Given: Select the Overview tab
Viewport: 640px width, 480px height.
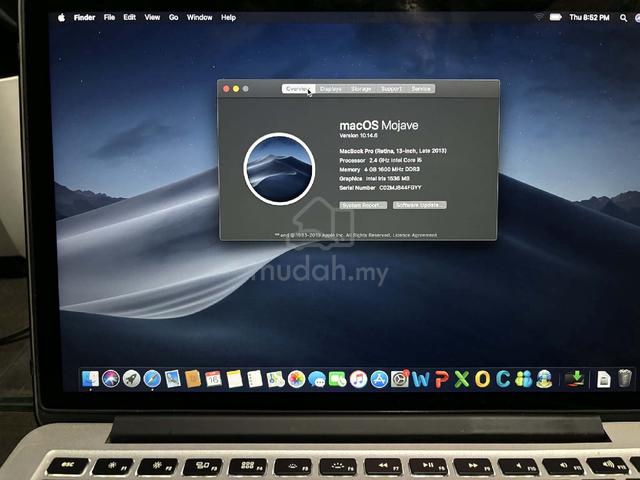Looking at the screenshot, I should click(x=298, y=89).
